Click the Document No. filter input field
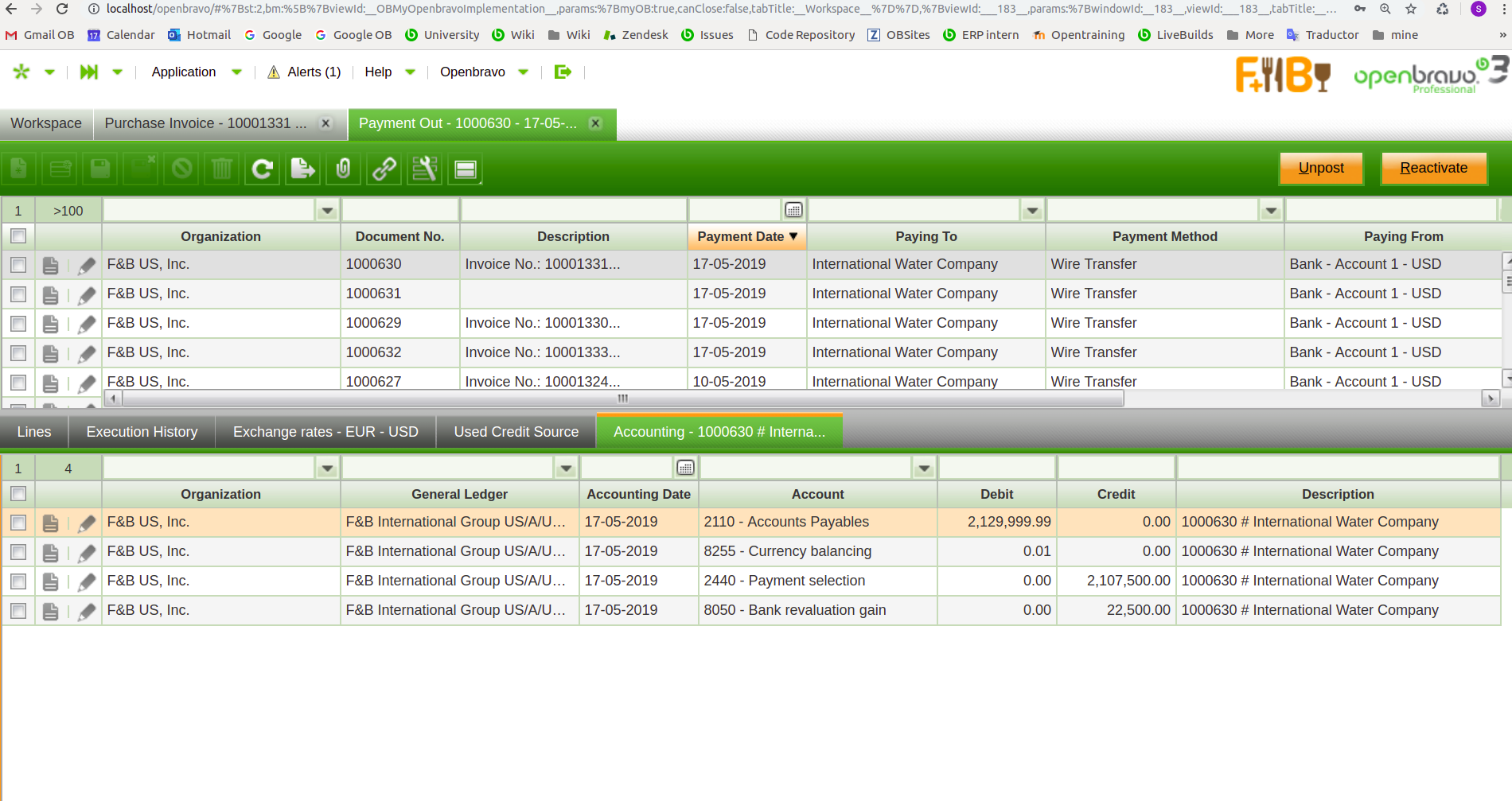 point(399,211)
